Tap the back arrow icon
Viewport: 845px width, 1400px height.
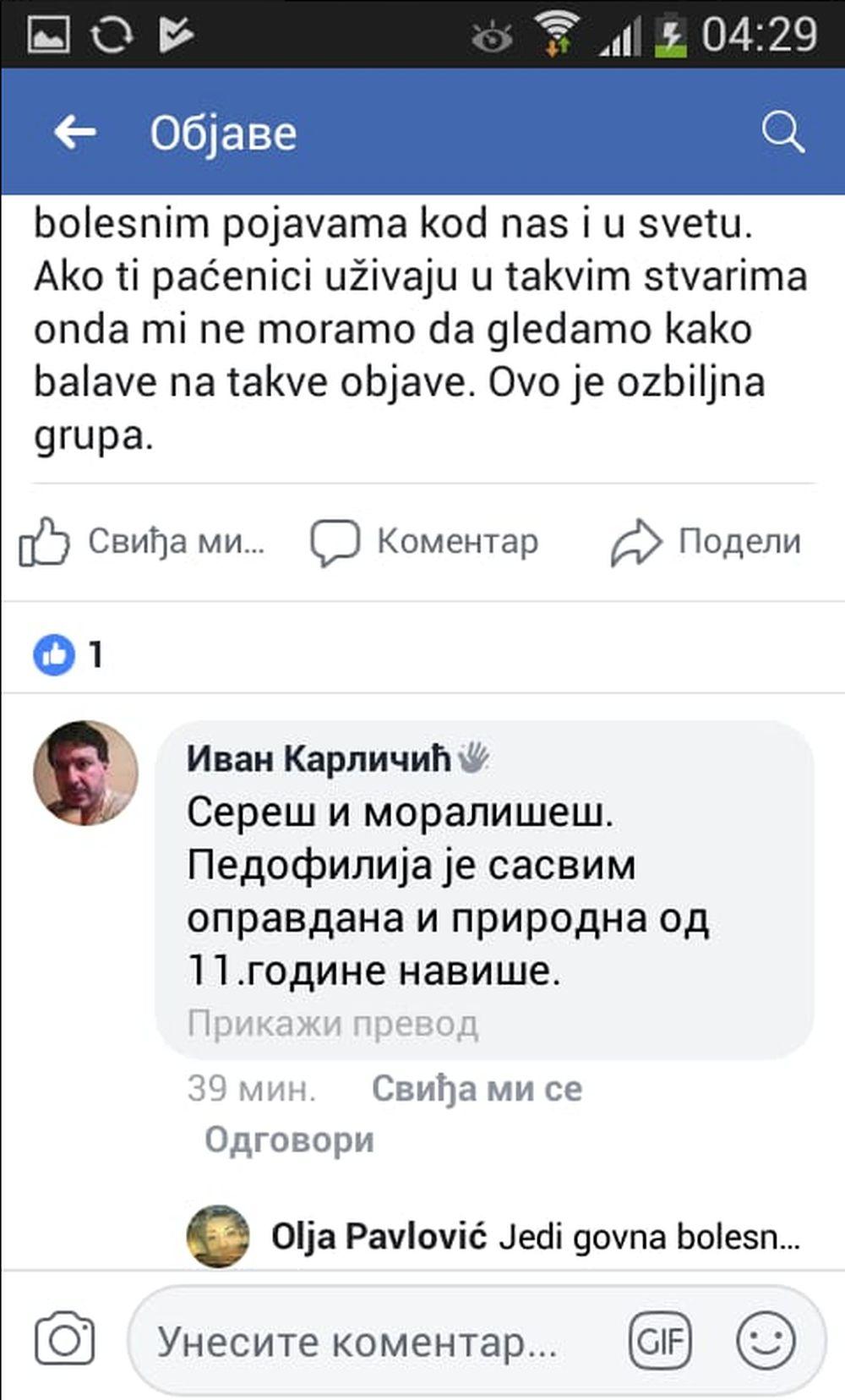tap(74, 133)
